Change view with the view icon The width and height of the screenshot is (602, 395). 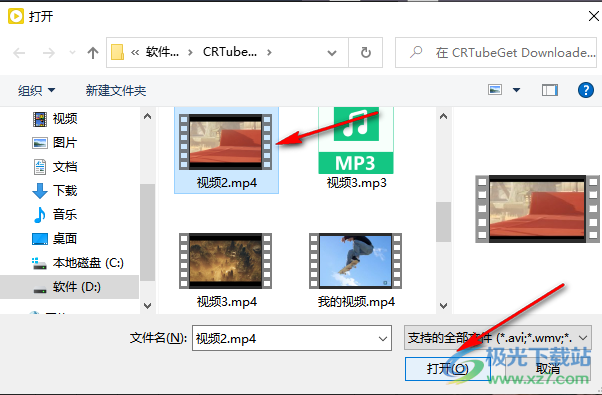495,90
